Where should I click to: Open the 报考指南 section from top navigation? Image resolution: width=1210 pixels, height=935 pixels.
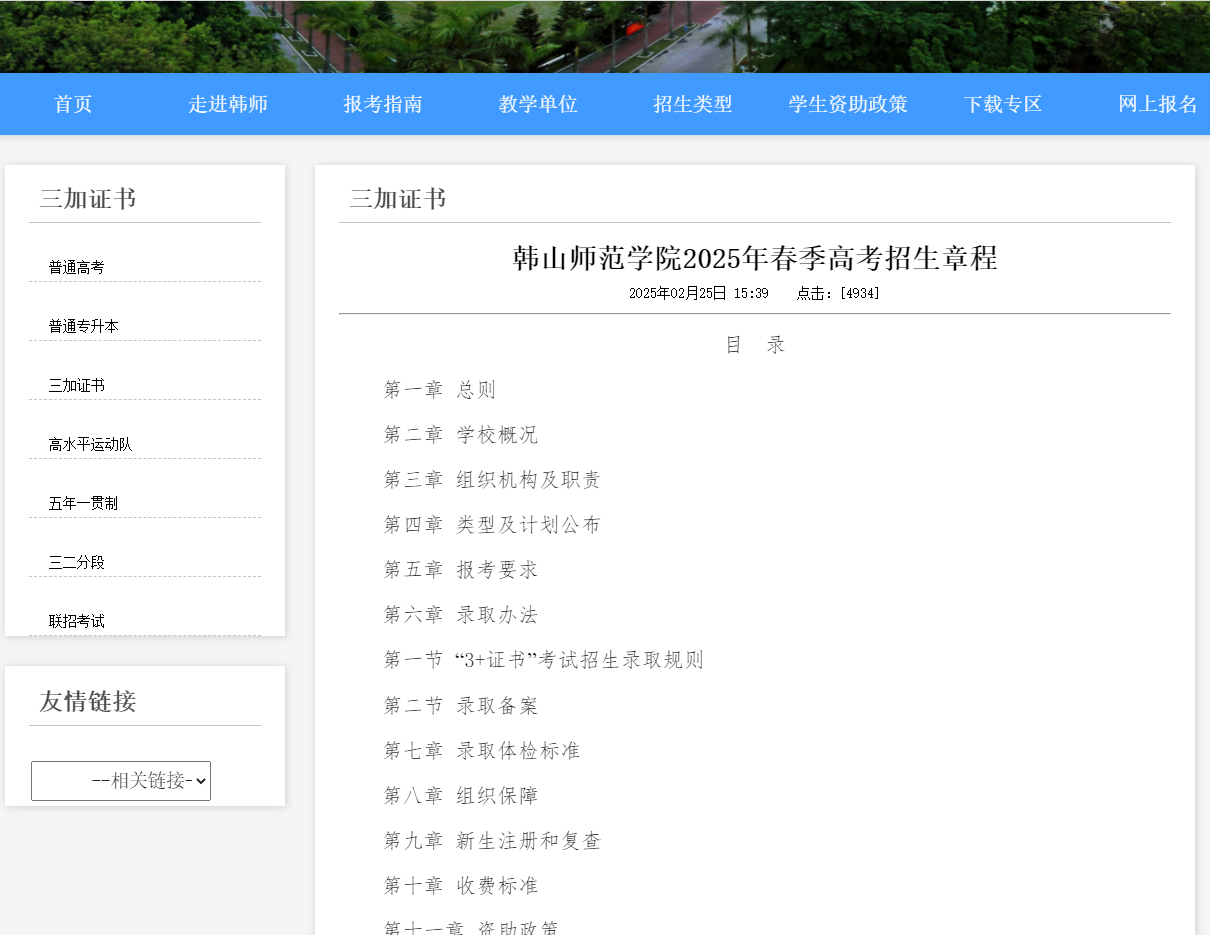pos(383,103)
